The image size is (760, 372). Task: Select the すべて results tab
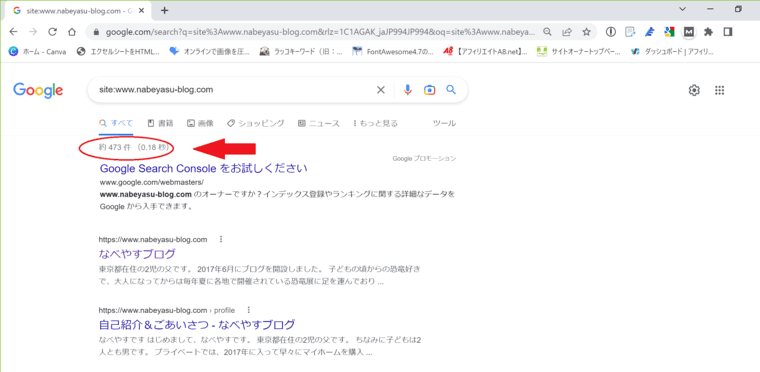[116, 123]
